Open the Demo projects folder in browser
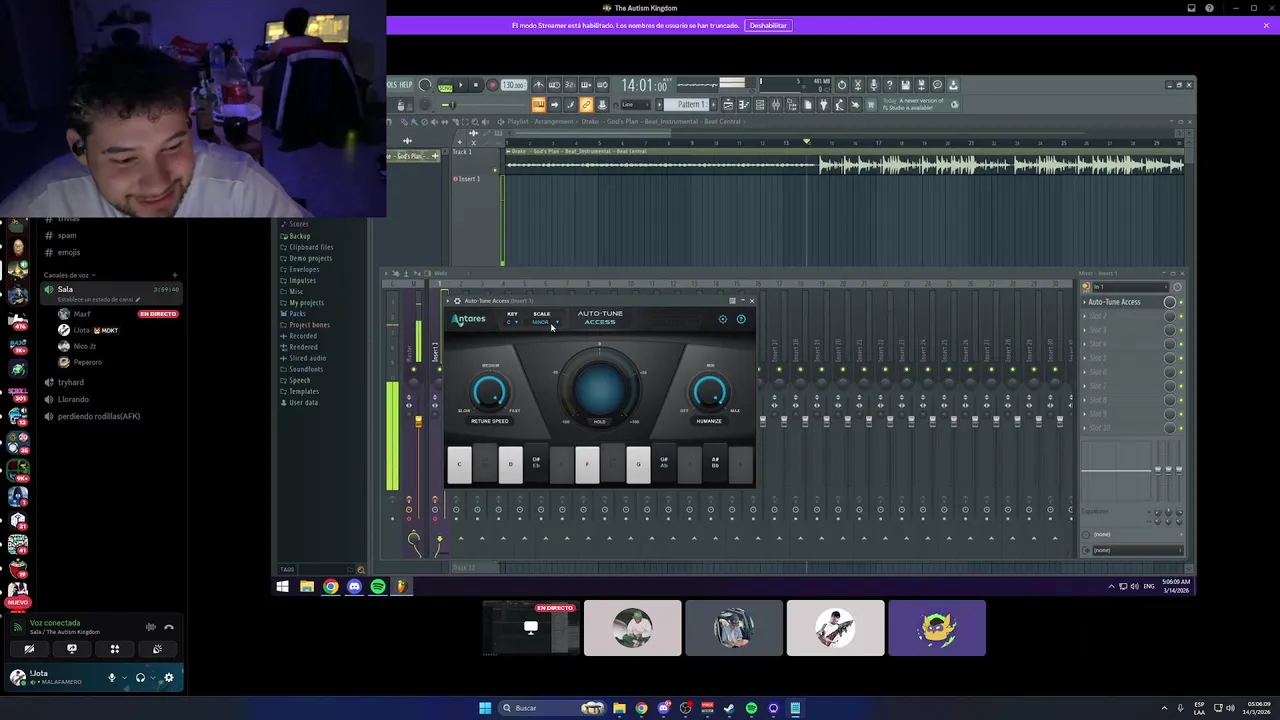 point(310,258)
